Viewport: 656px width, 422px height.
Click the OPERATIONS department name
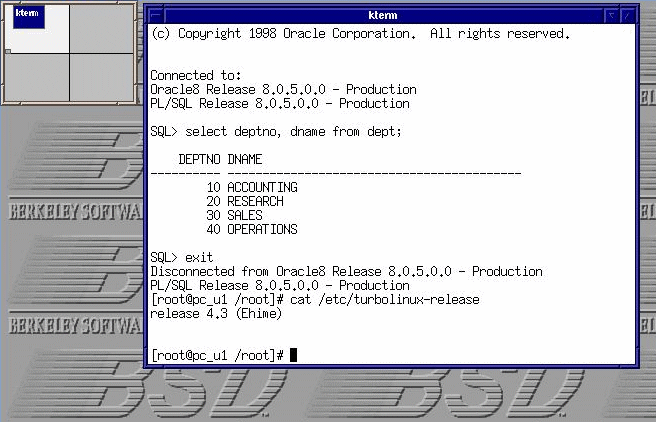262,230
